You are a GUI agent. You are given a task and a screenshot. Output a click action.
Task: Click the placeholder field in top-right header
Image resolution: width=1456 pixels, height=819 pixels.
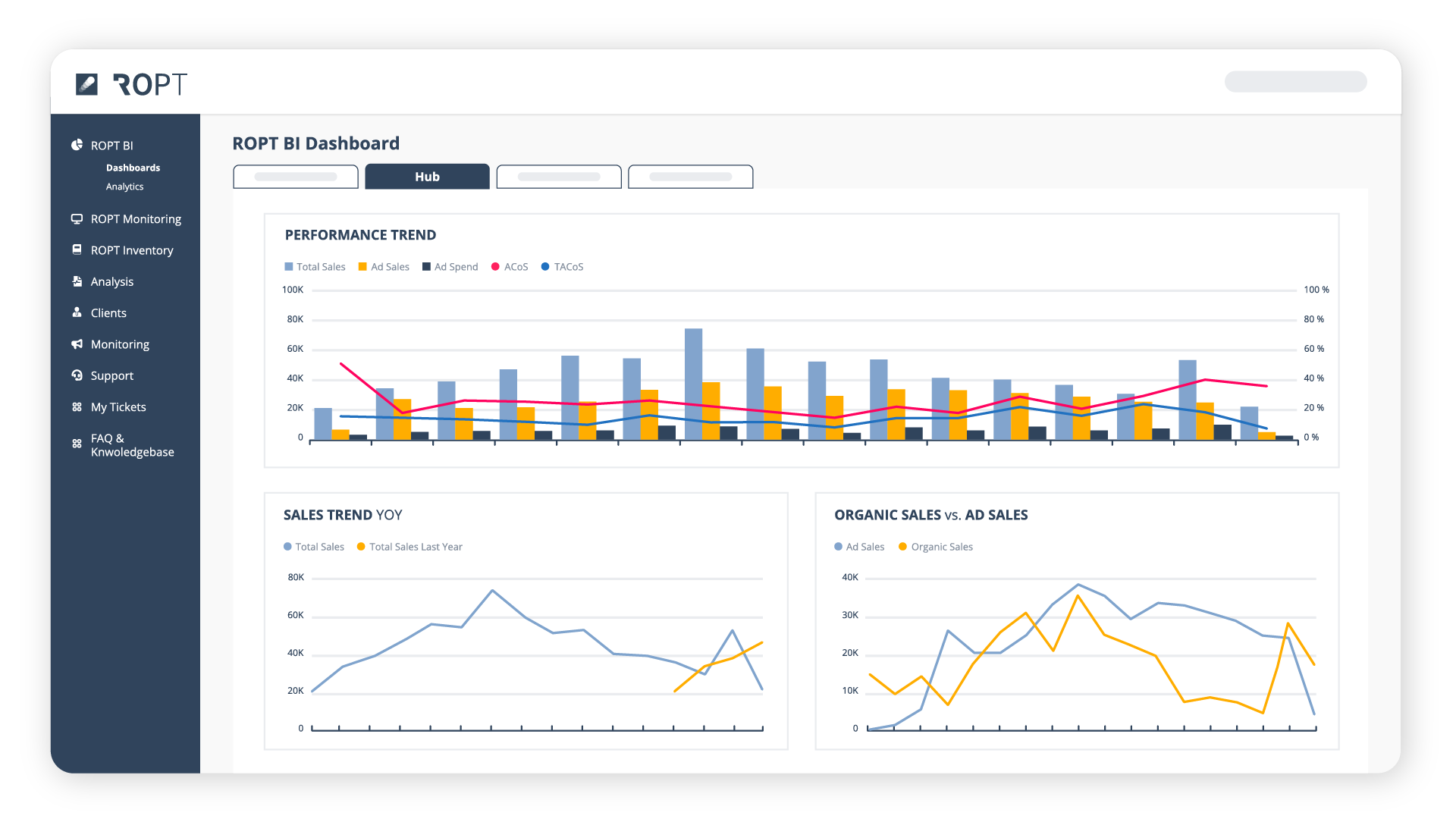click(1295, 82)
